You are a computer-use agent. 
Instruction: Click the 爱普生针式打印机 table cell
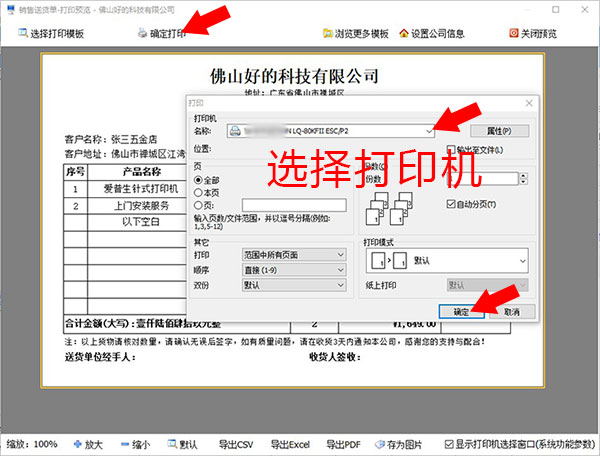pos(140,189)
